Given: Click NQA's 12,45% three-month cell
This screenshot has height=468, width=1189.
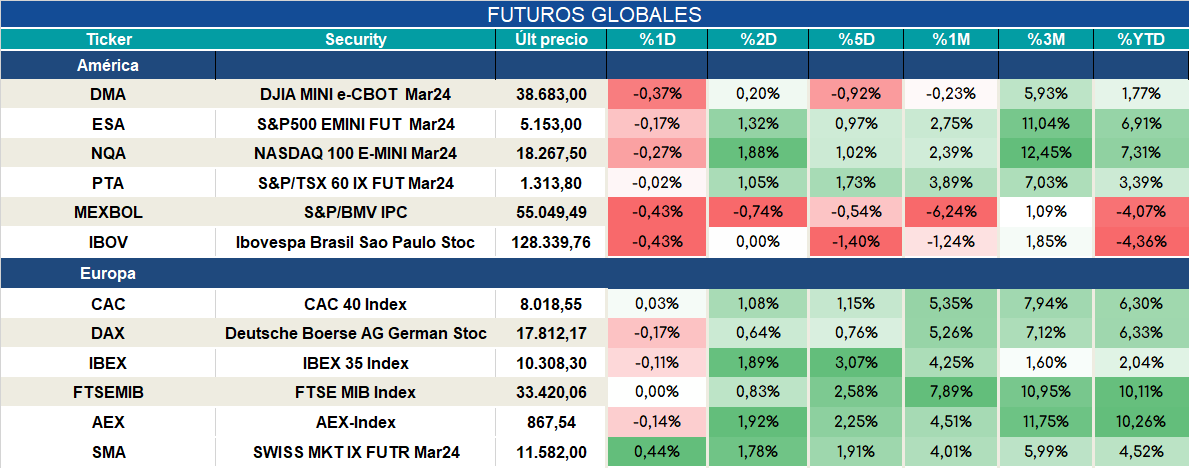Looking at the screenshot, I should (1046, 153).
